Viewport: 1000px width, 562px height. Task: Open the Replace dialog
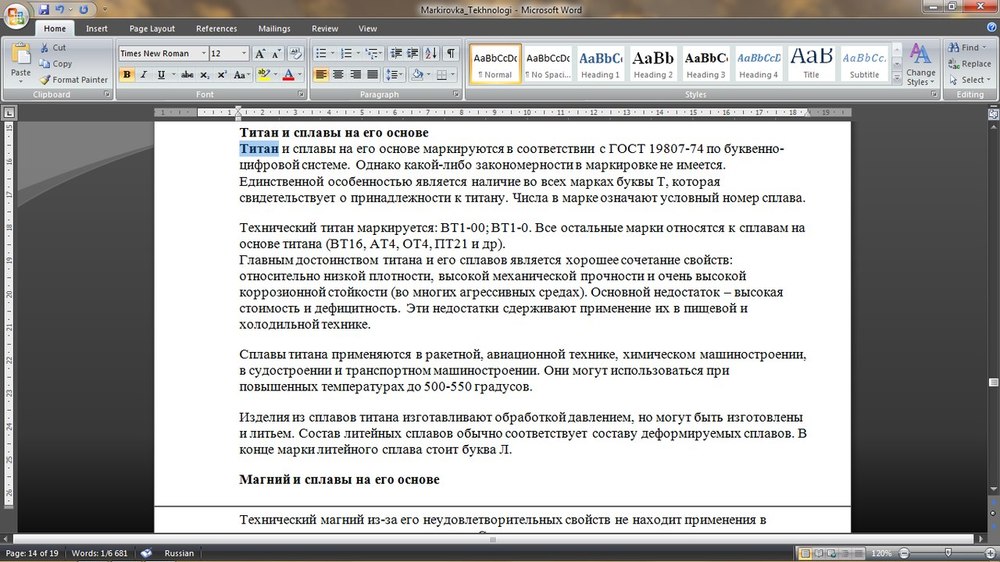tap(970, 64)
